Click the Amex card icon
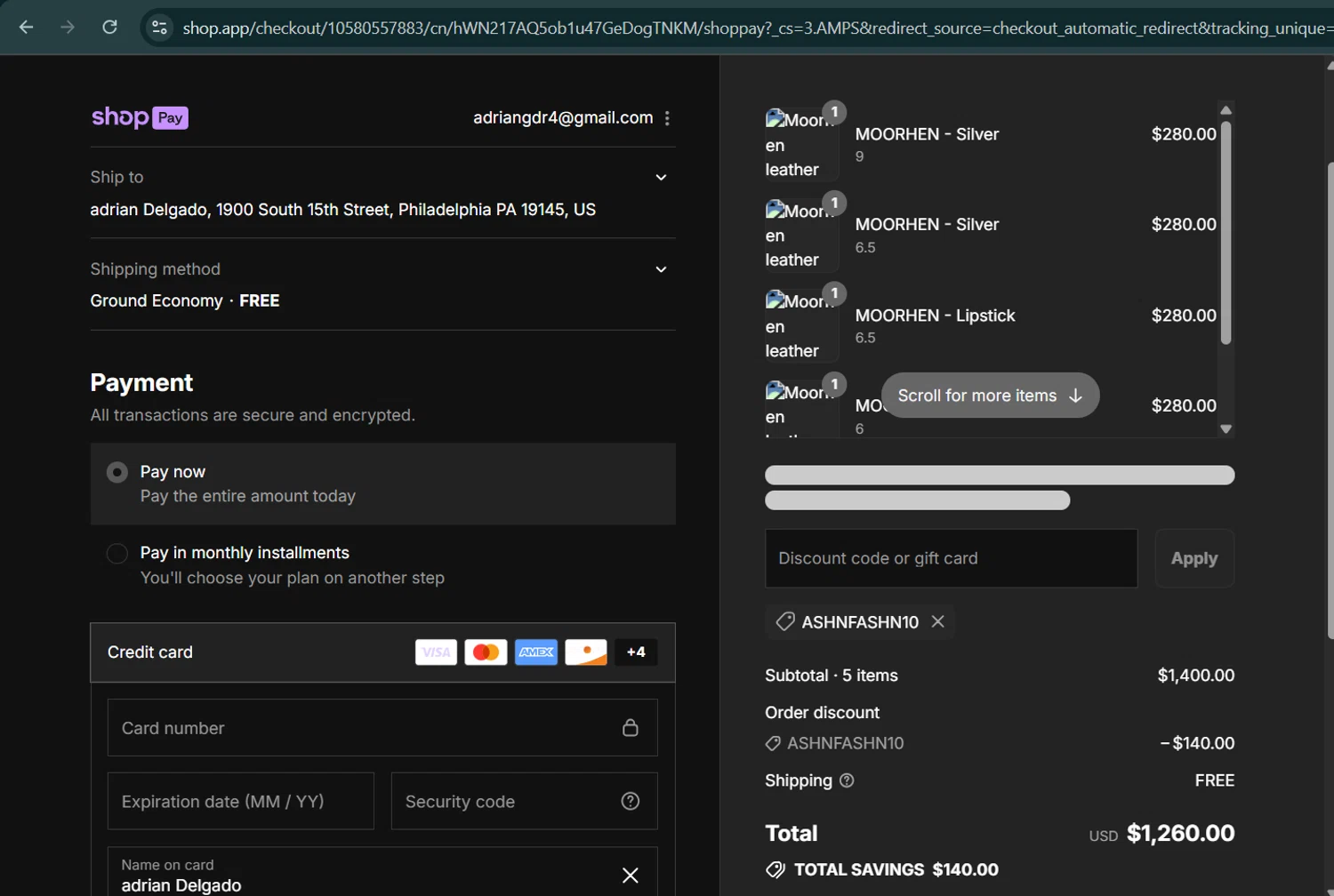1334x896 pixels. click(536, 652)
